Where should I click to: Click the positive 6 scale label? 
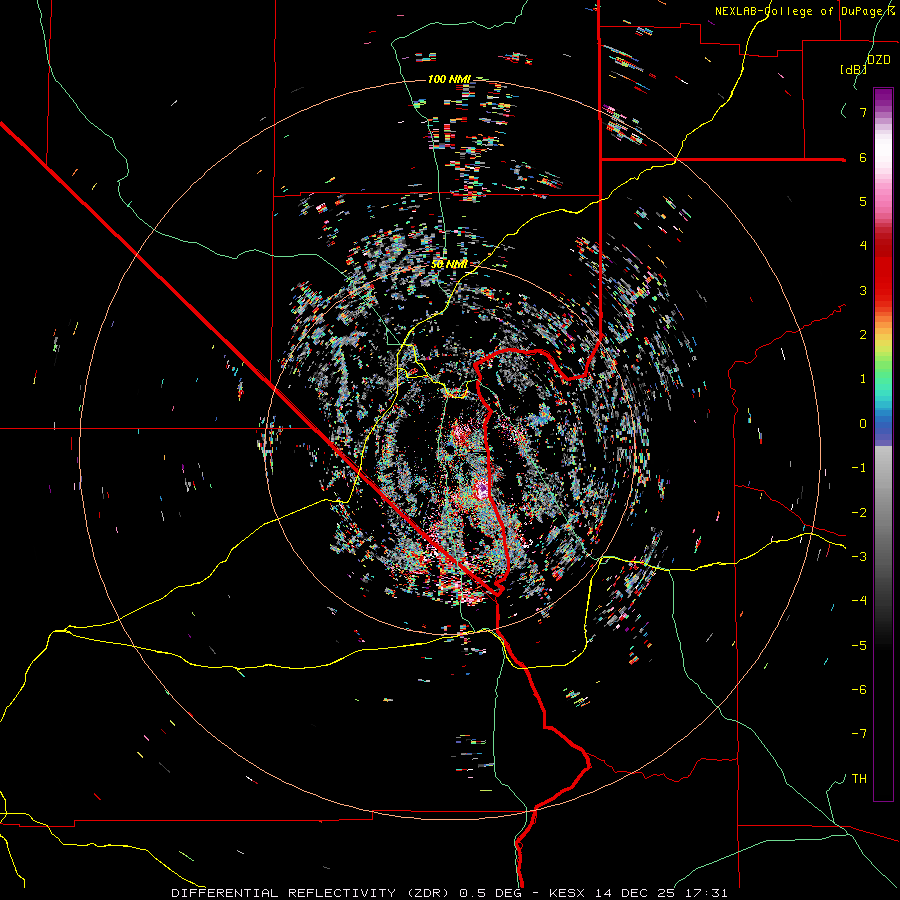tap(863, 157)
